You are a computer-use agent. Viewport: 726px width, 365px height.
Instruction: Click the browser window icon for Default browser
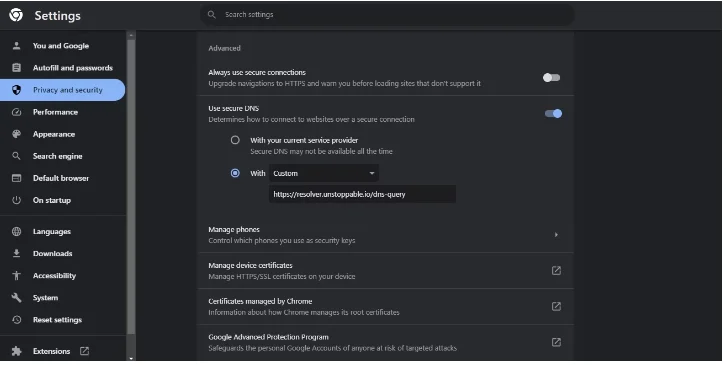coord(16,178)
